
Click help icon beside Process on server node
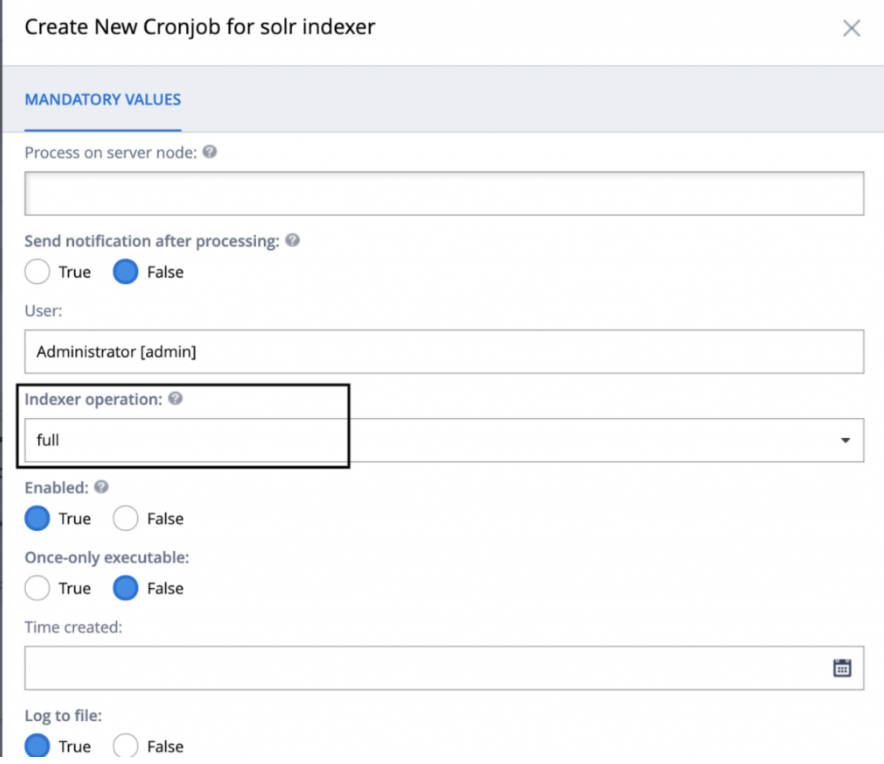210,152
